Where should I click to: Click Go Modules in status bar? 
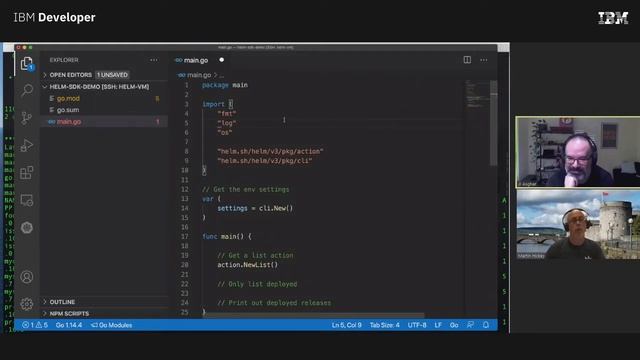(111, 325)
